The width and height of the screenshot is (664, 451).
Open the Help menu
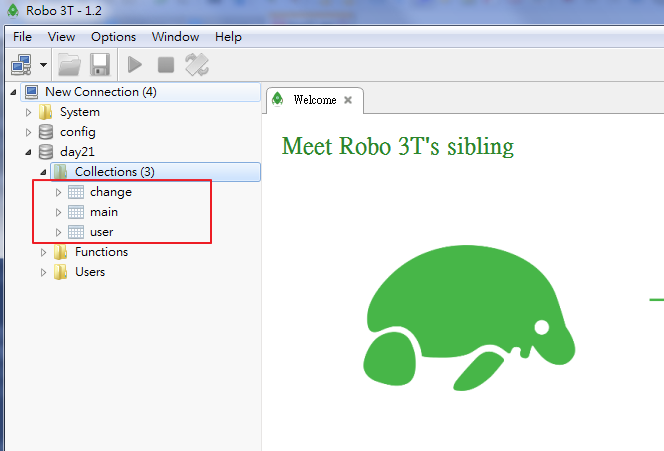pyautogui.click(x=228, y=37)
